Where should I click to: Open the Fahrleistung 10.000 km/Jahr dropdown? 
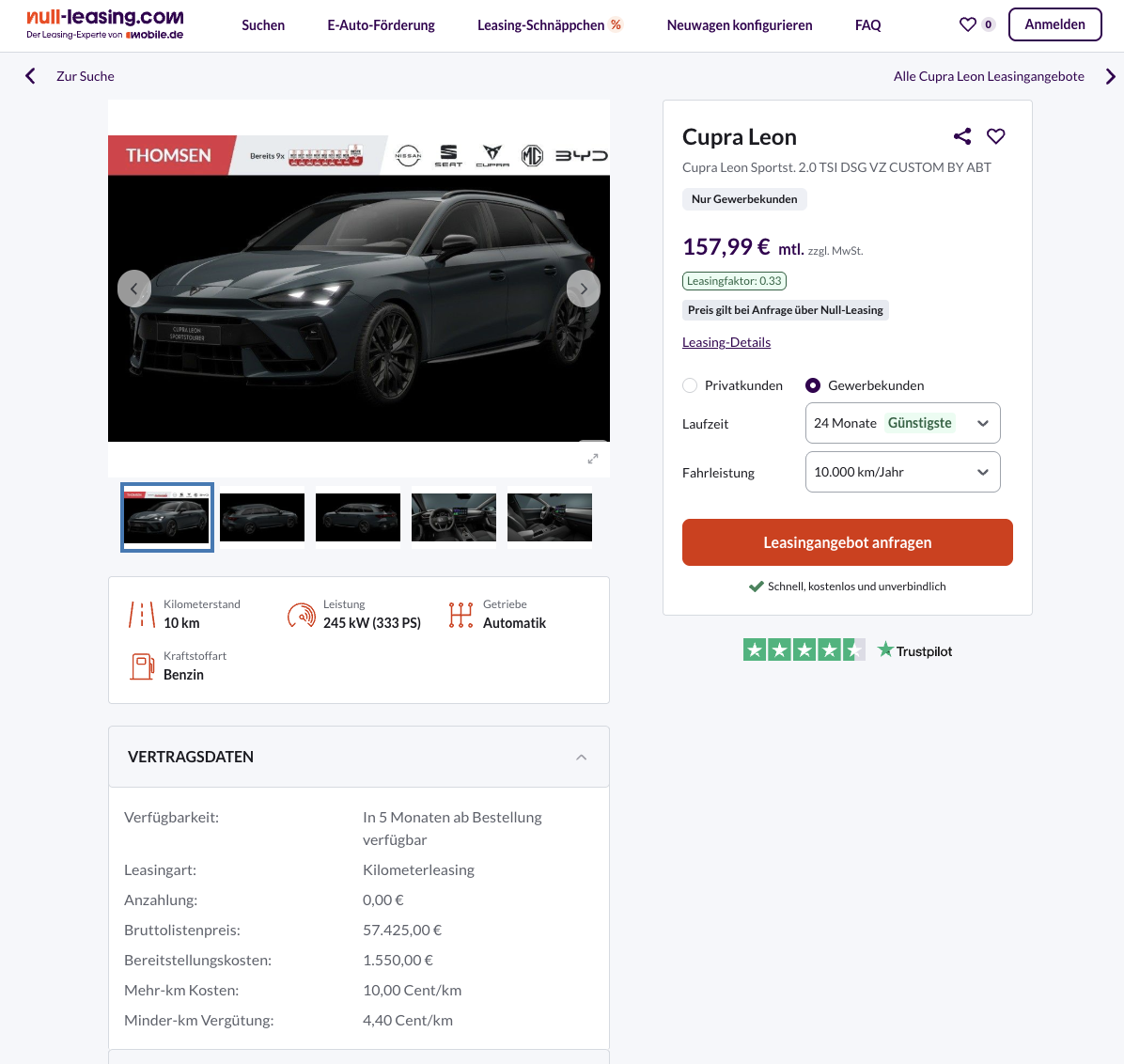[x=902, y=472]
